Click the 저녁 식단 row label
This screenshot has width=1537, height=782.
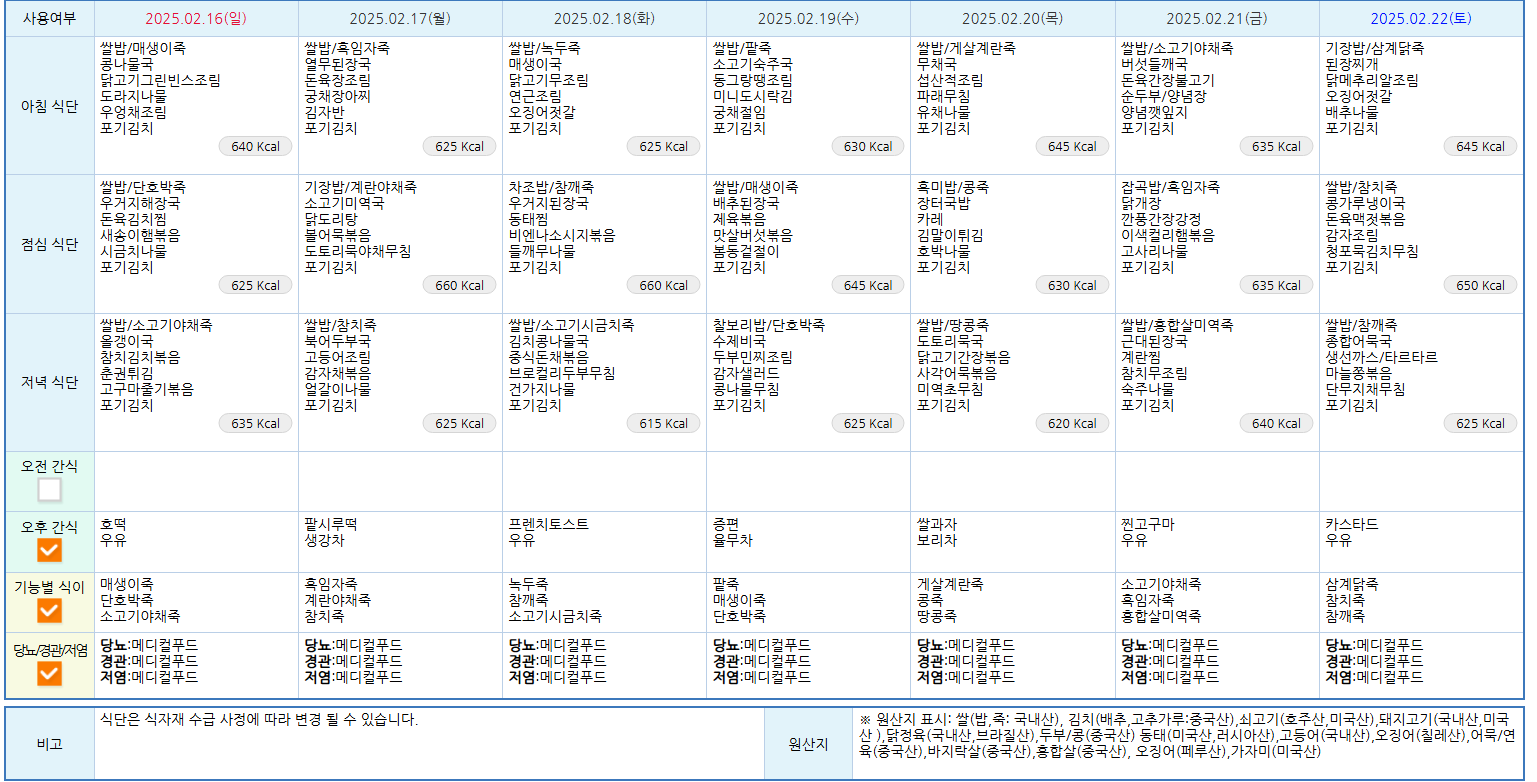pyautogui.click(x=50, y=382)
